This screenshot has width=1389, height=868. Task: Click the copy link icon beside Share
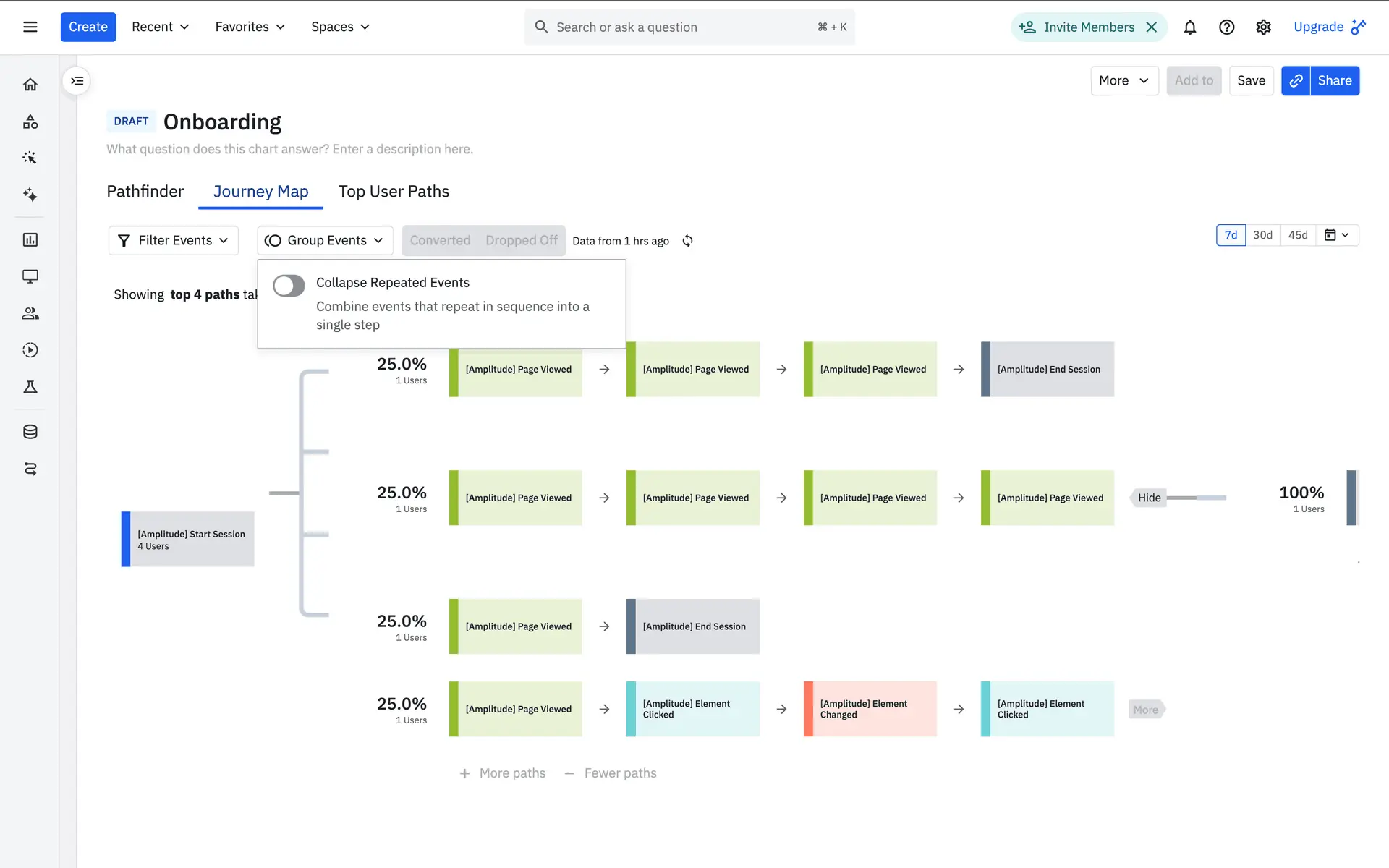(x=1296, y=81)
